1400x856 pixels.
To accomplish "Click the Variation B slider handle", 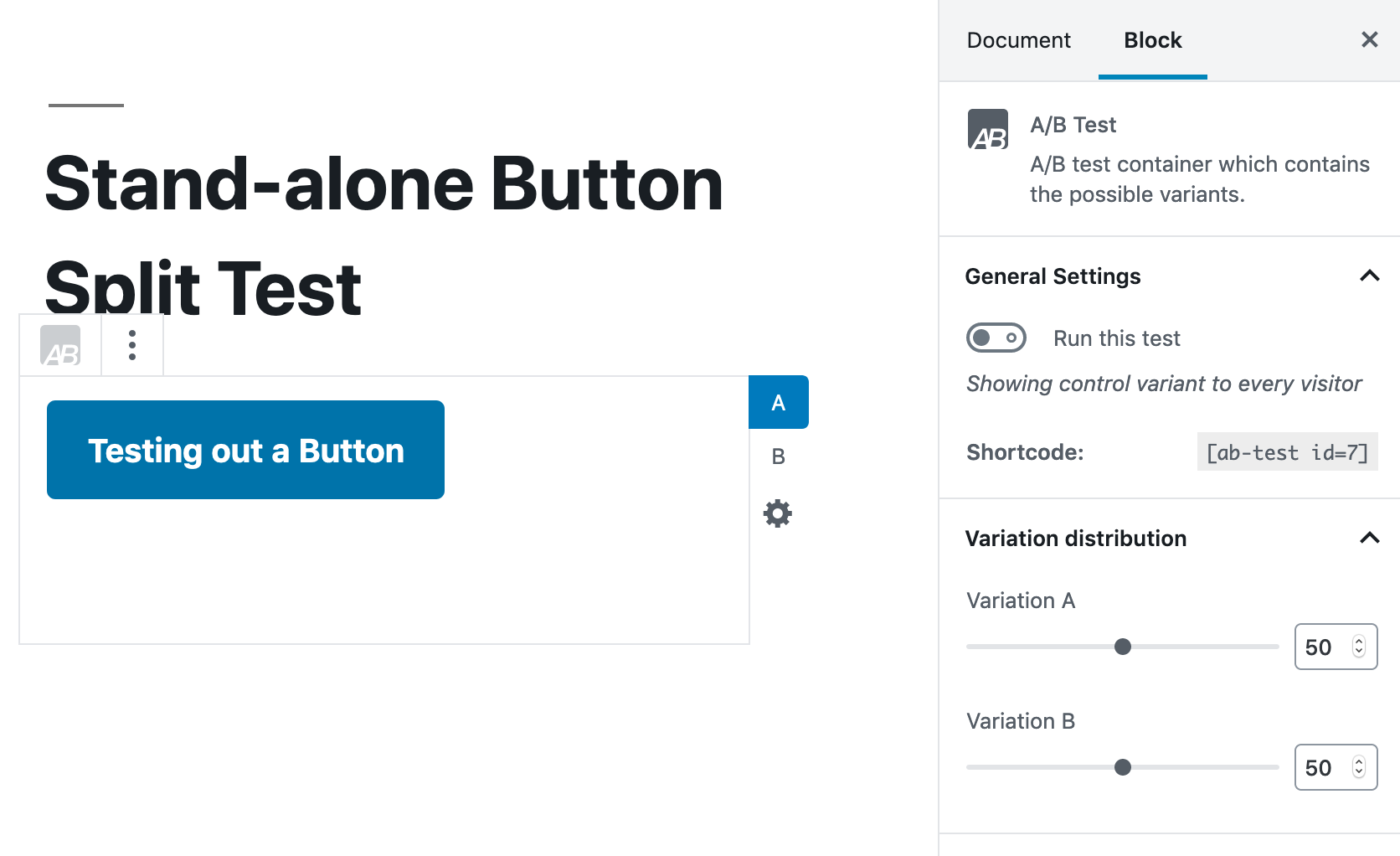I will click(1123, 767).
